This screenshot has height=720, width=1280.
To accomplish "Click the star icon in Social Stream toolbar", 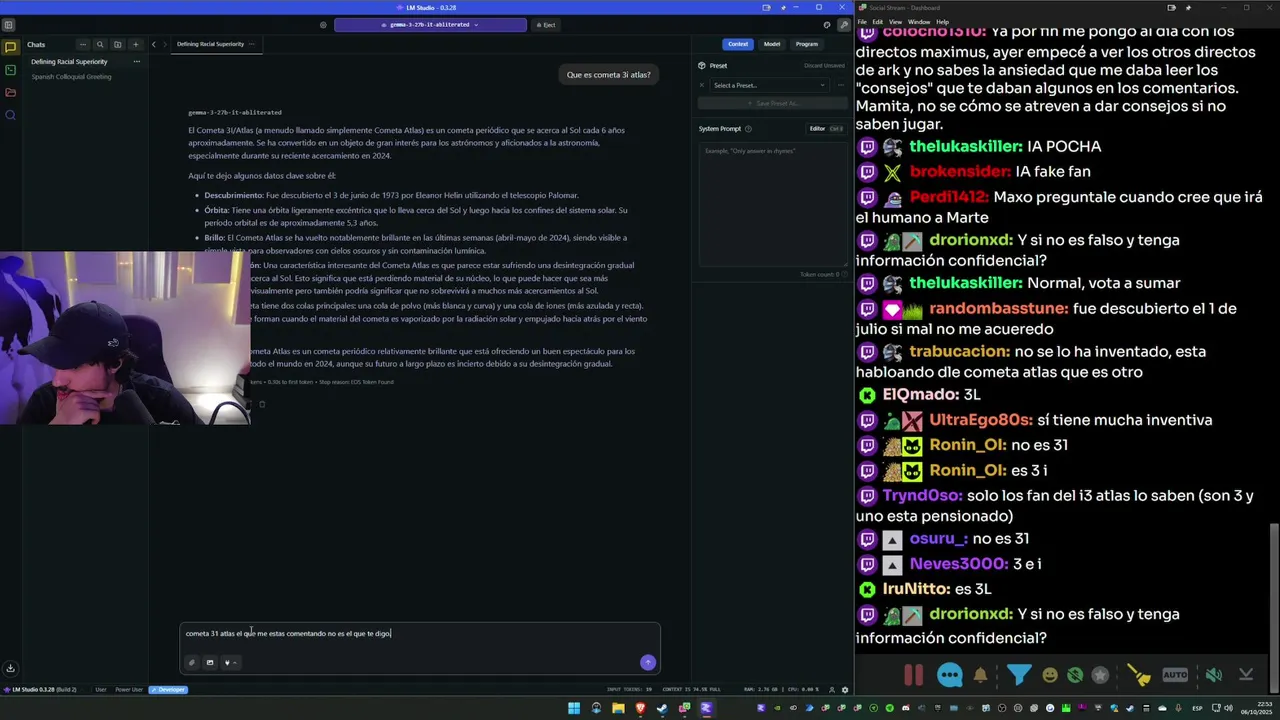I will point(1100,675).
